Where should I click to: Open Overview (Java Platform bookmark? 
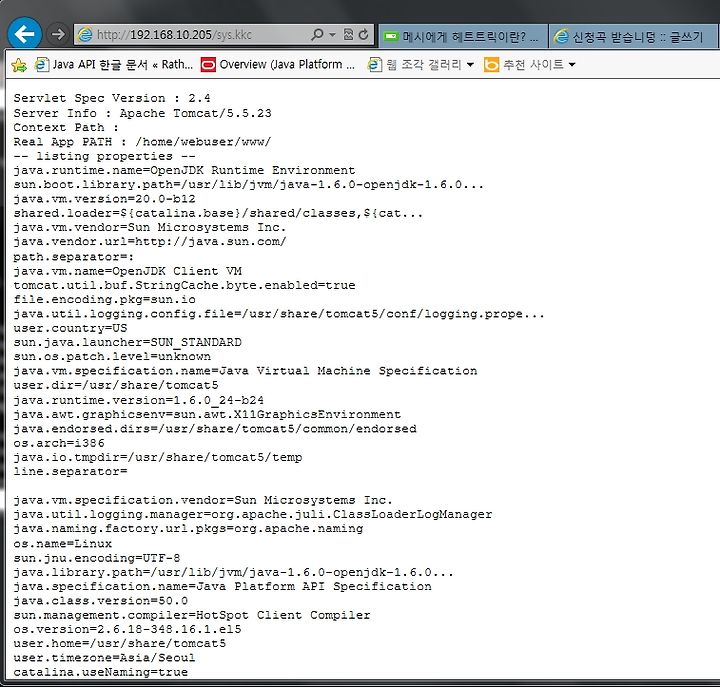tap(287, 64)
